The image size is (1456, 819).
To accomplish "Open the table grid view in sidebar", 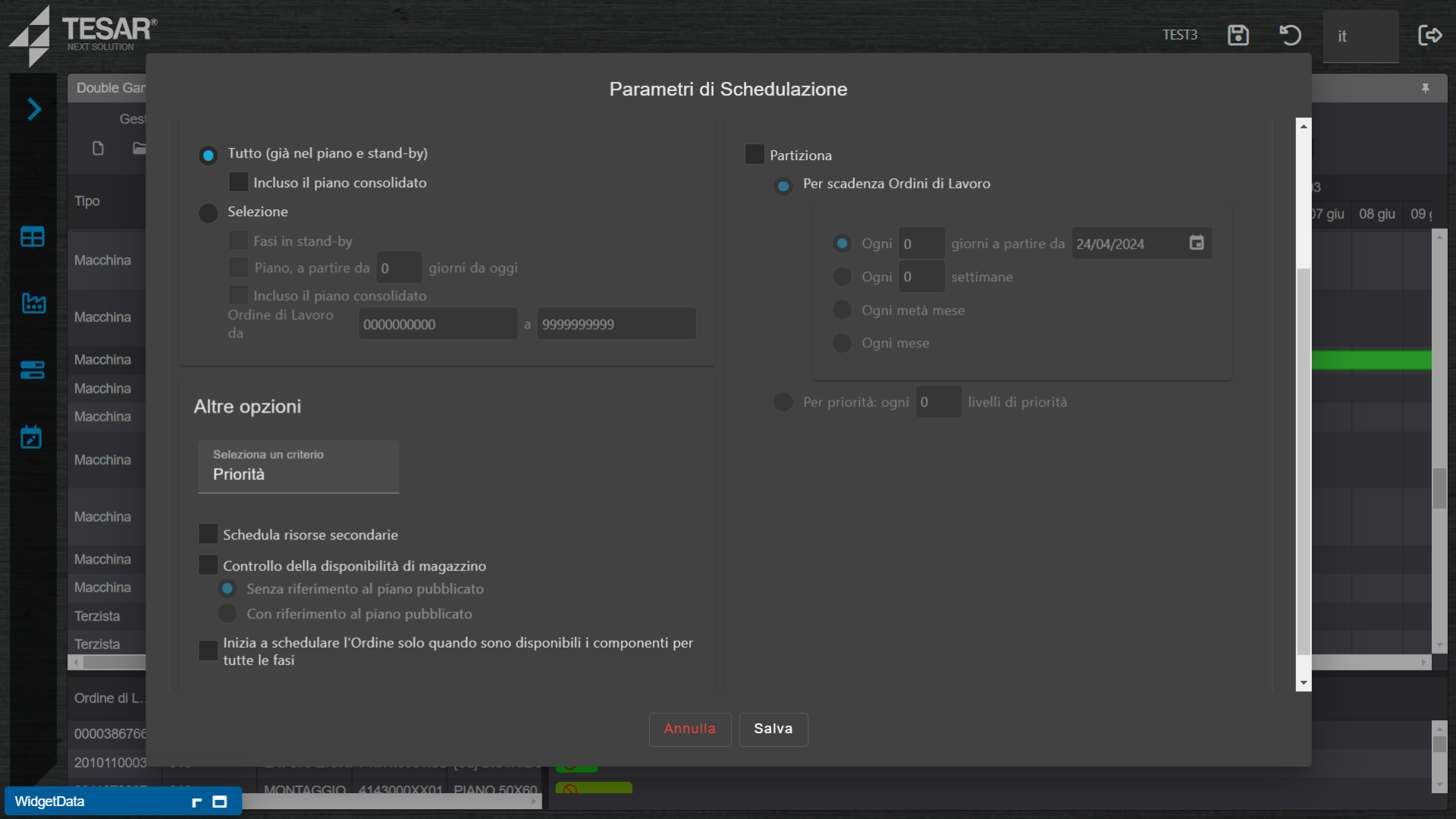I will 33,237.
